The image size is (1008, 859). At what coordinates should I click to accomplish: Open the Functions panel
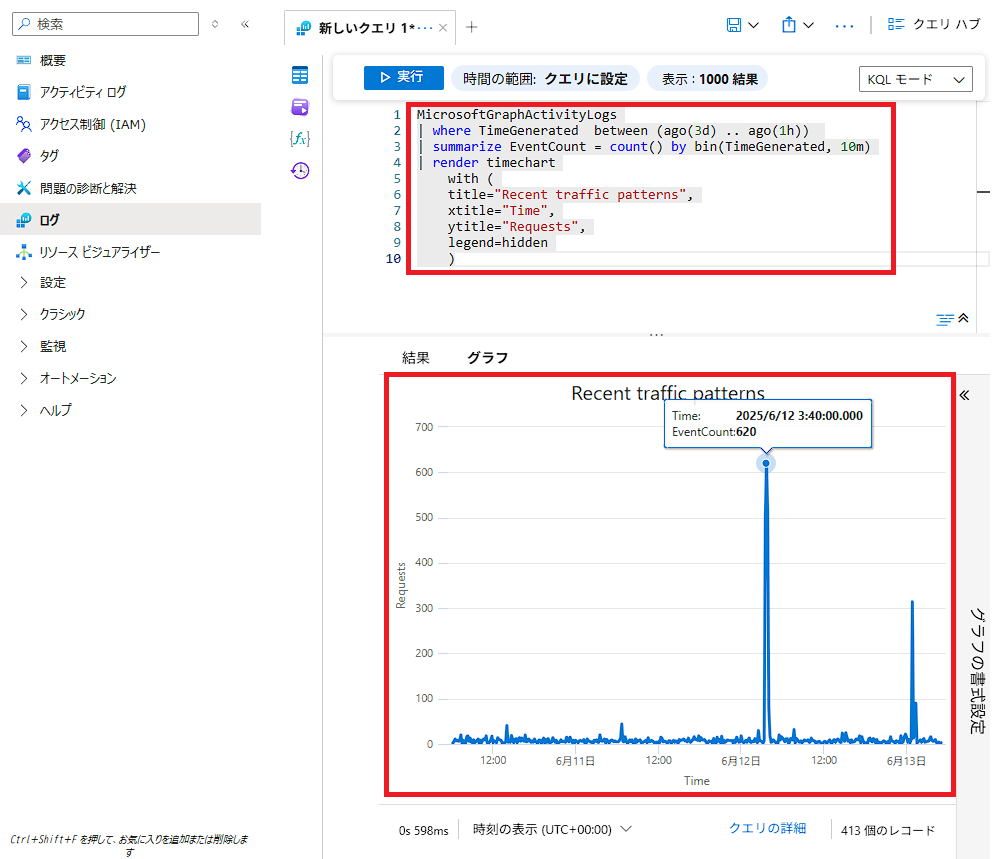(x=299, y=139)
